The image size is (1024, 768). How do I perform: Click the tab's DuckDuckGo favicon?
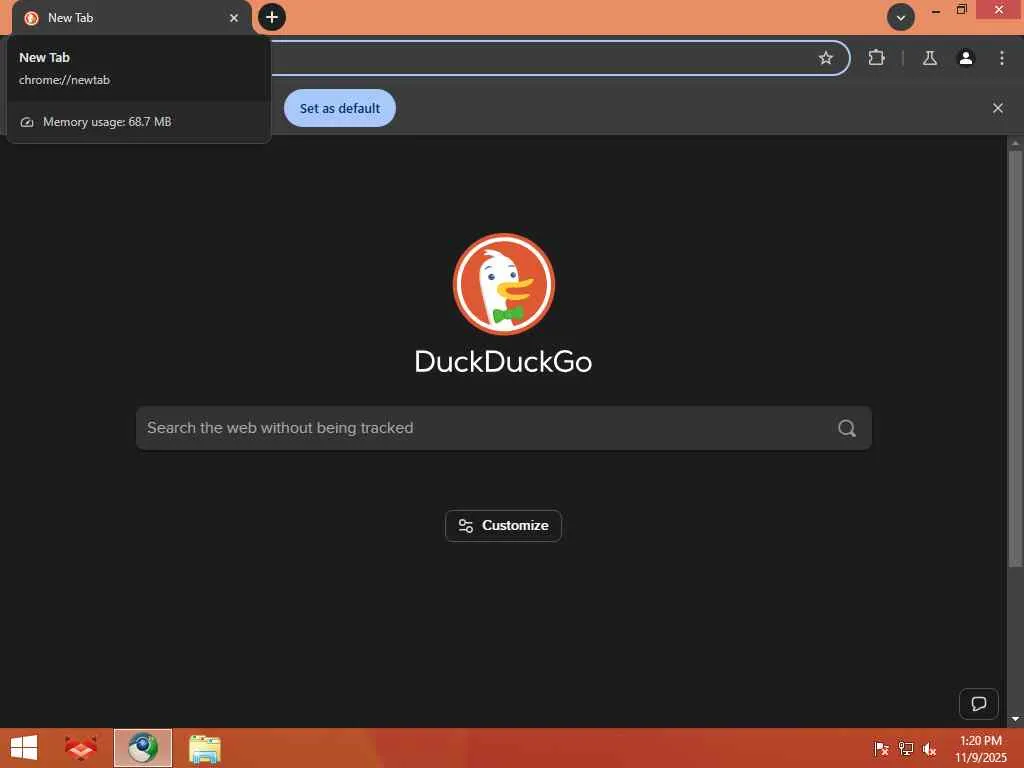coord(31,18)
